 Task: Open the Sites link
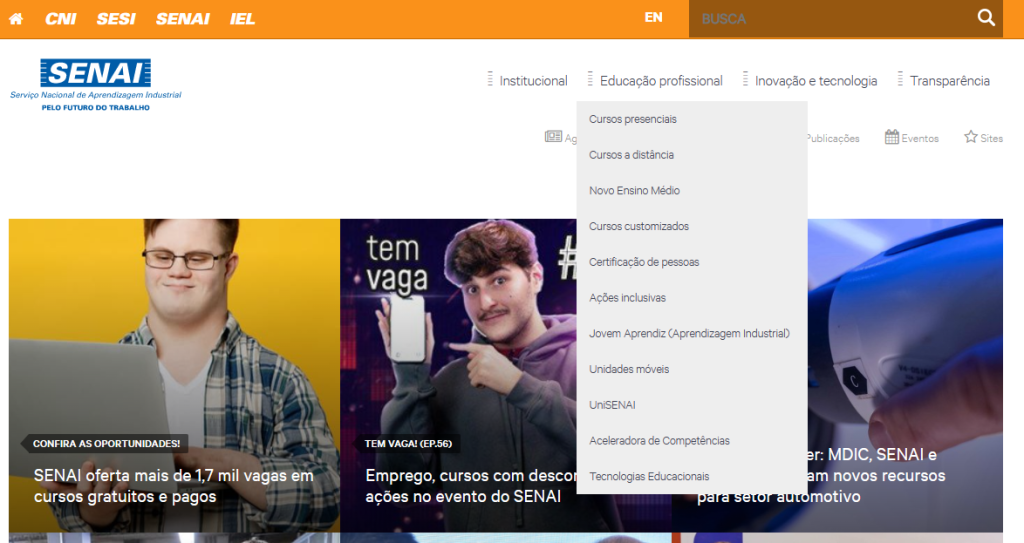pos(991,139)
